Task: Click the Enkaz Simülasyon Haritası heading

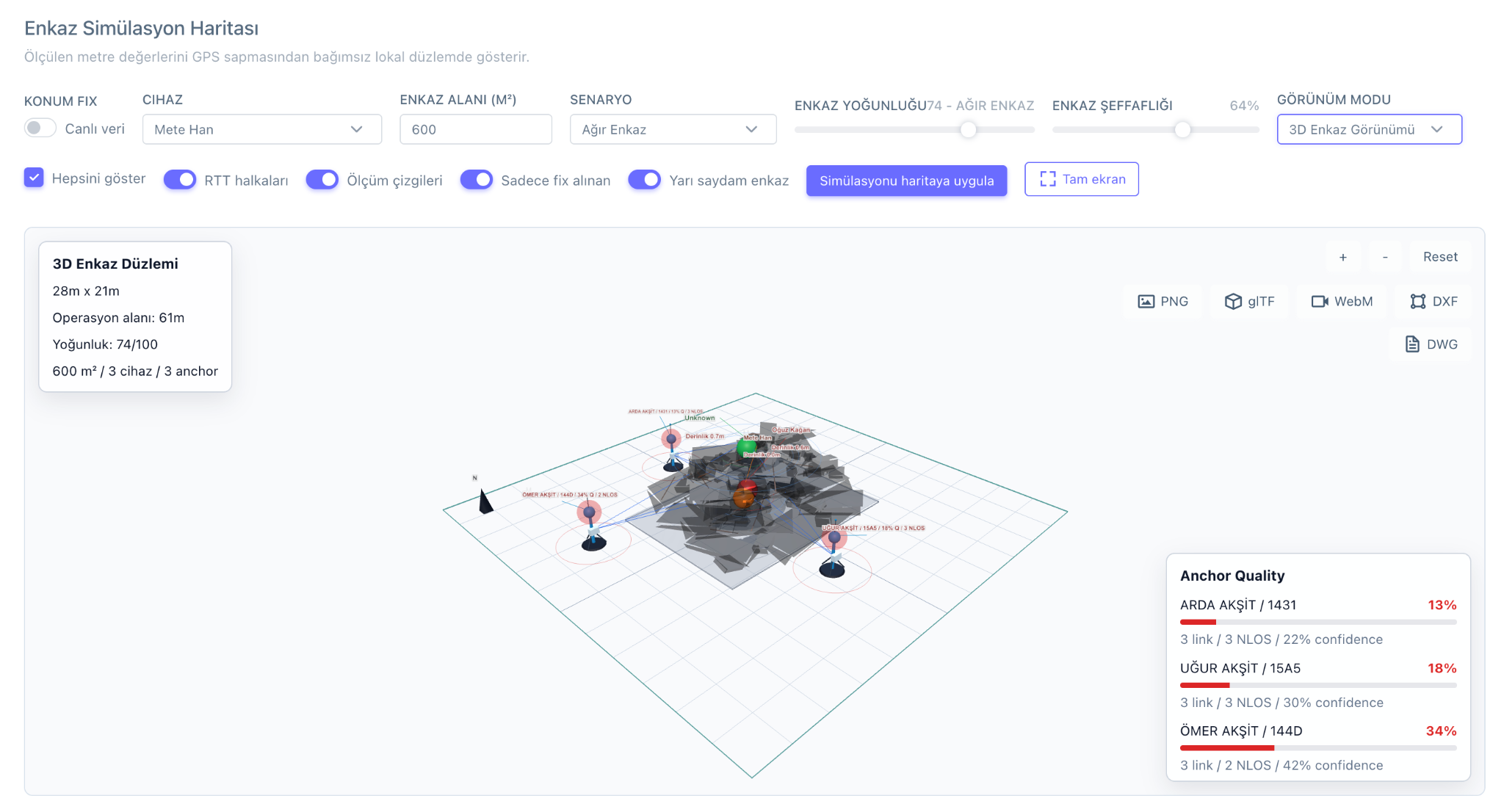Action: (141, 28)
